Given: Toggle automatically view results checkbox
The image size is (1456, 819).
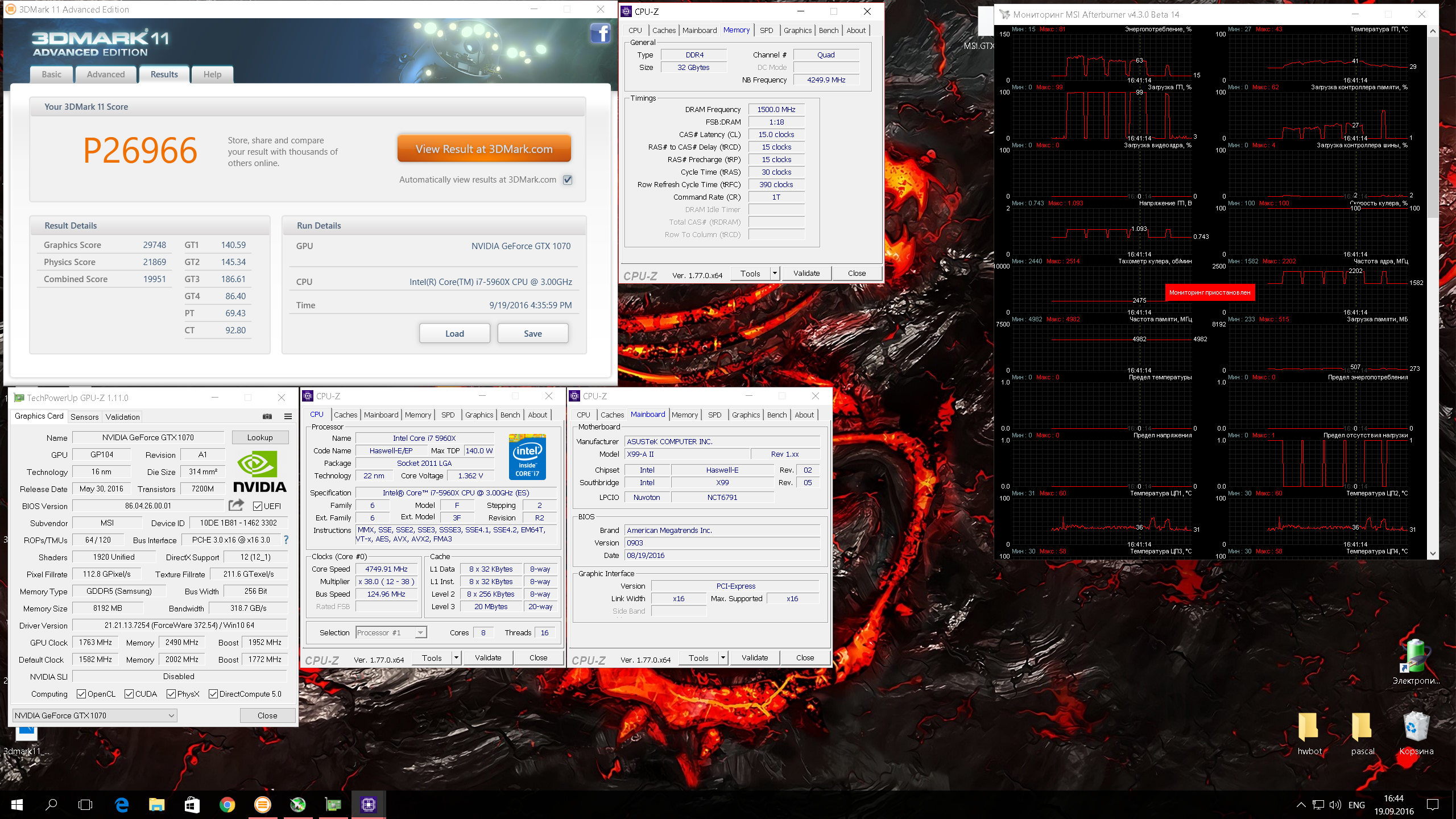Looking at the screenshot, I should pos(567,180).
